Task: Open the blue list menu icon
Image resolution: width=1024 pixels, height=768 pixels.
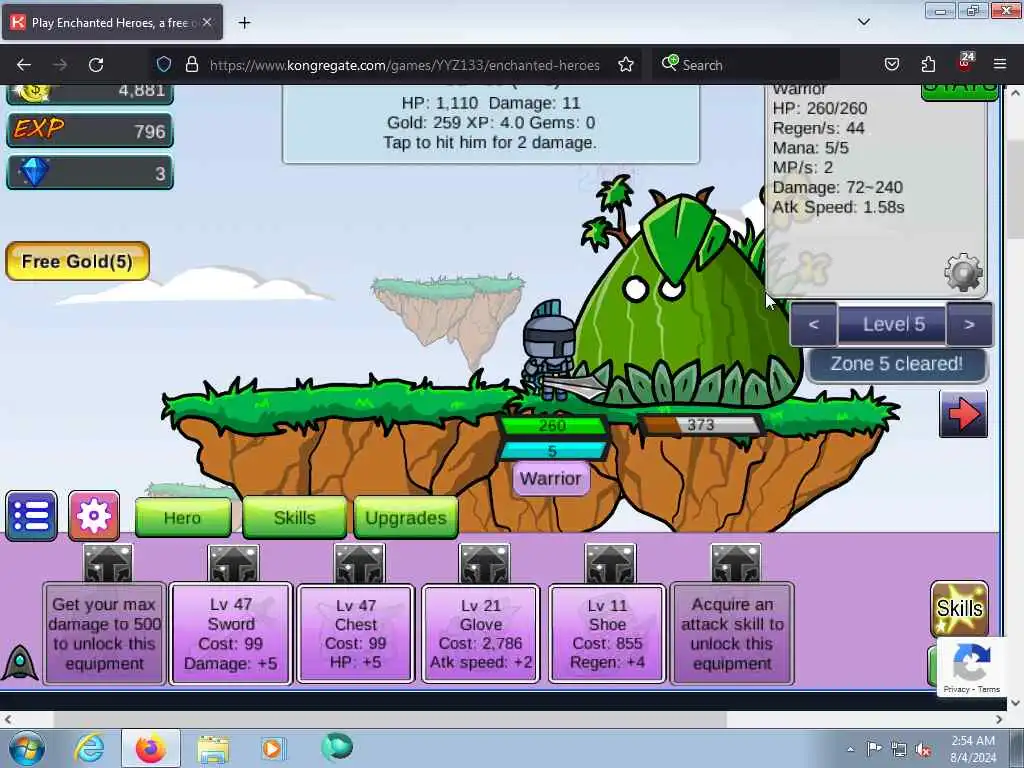Action: [x=31, y=516]
